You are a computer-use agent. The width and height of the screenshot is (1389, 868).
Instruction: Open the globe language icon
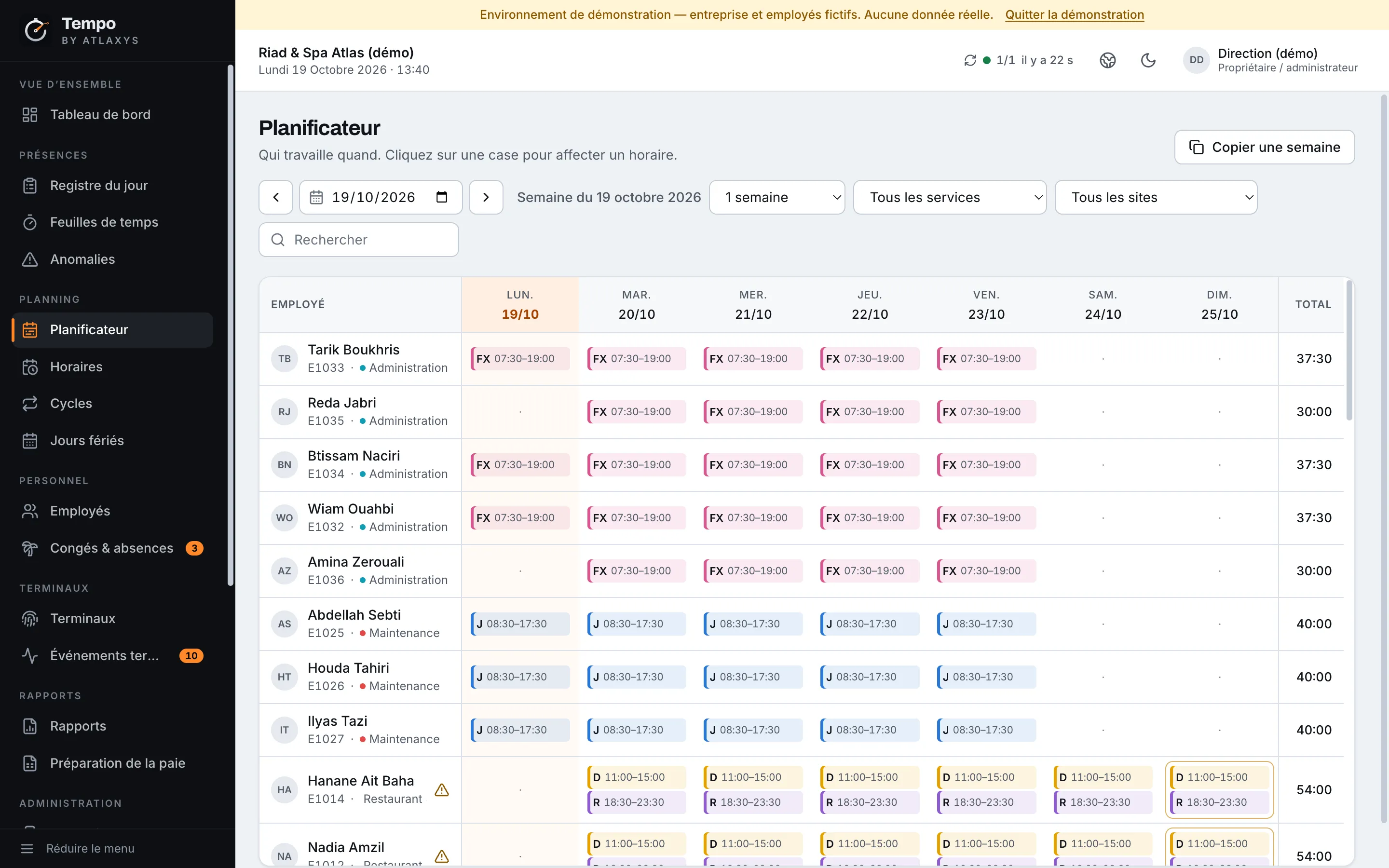1108,60
